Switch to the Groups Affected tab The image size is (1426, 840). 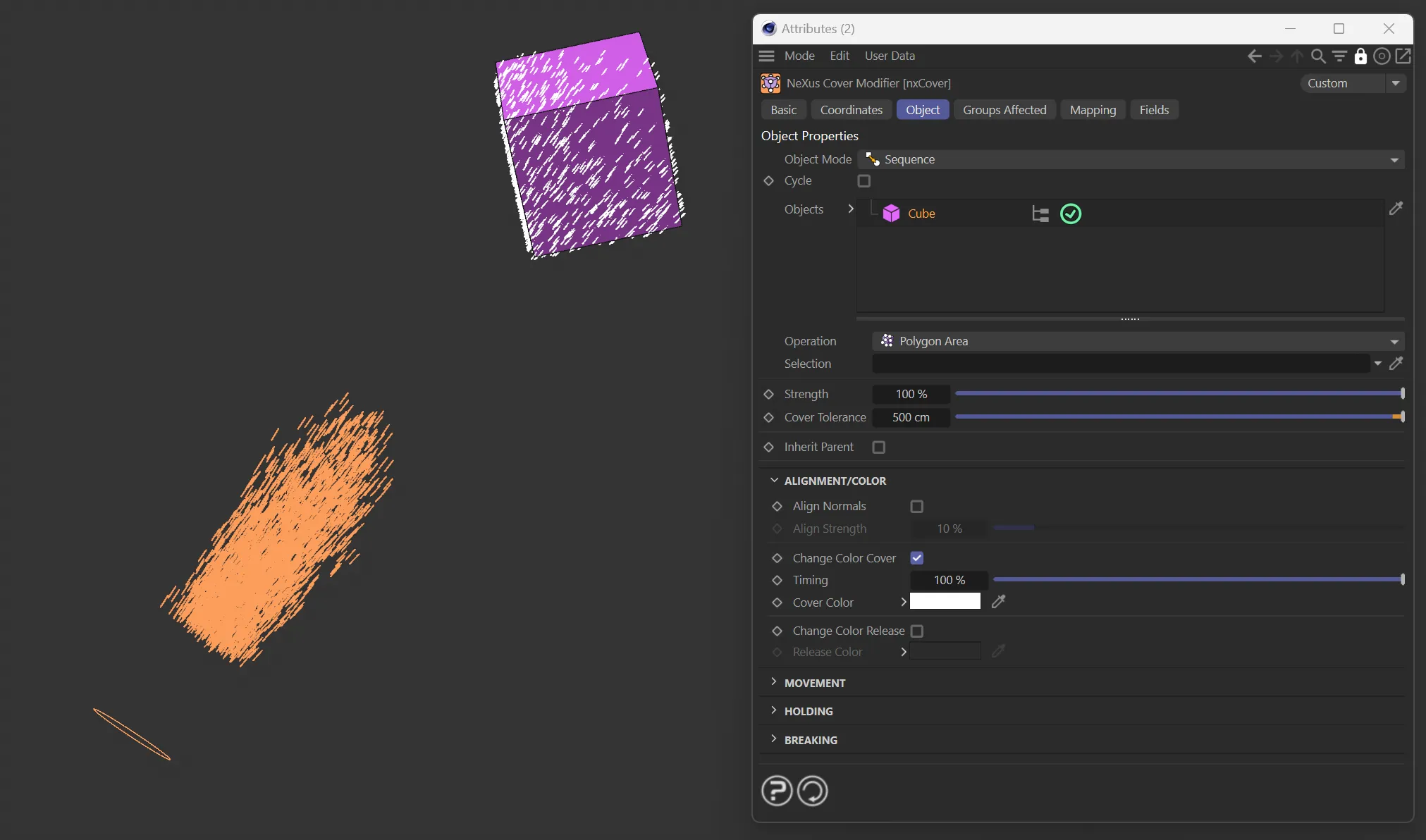click(1004, 110)
